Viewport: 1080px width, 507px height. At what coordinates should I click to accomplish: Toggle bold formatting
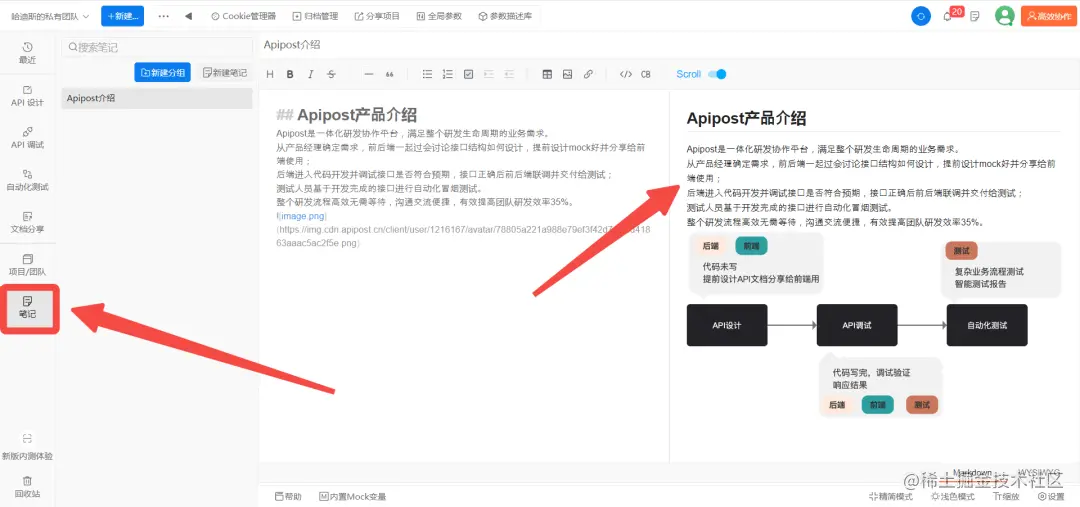[290, 74]
